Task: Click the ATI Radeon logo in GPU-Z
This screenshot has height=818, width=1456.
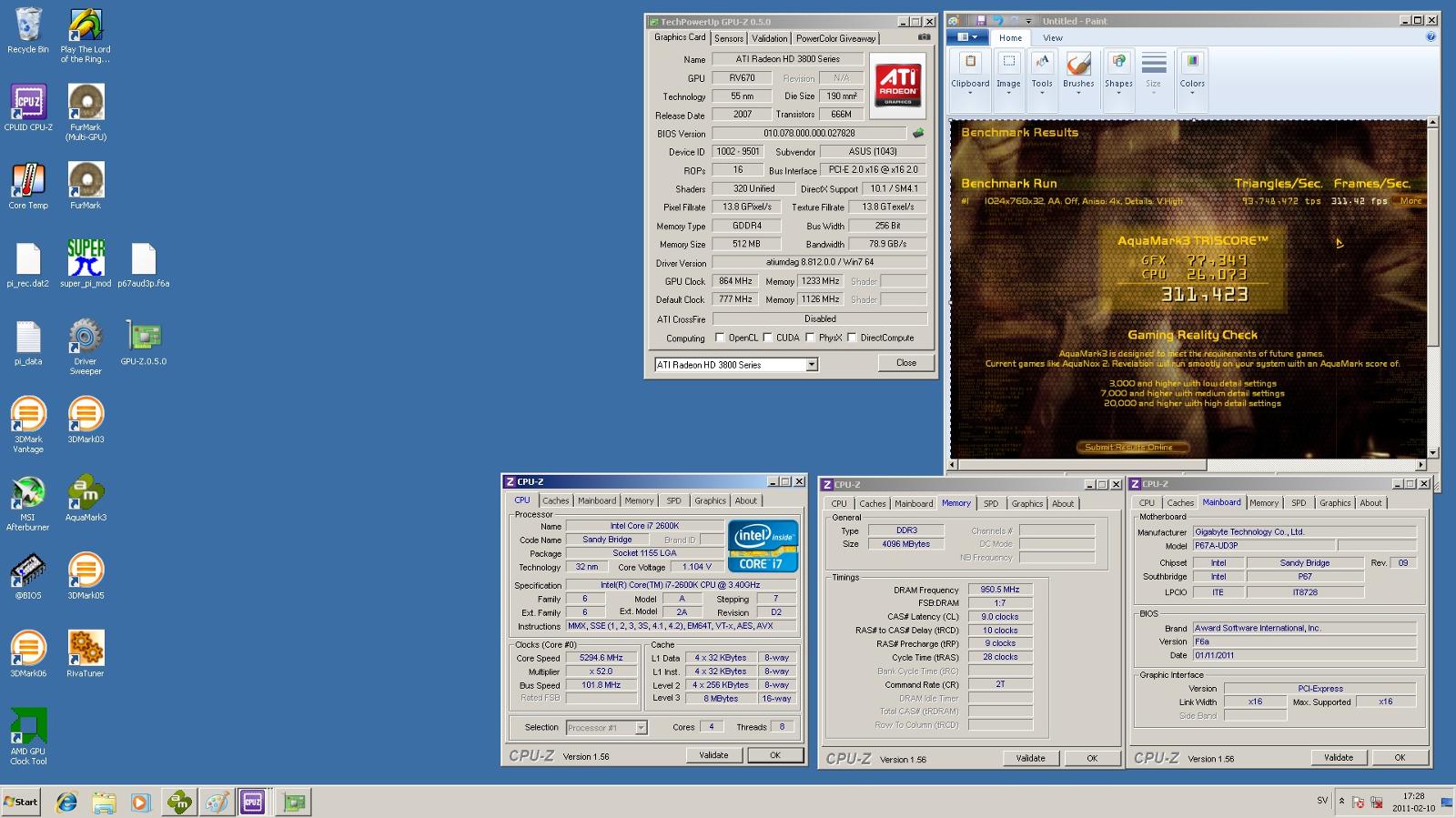Action: click(x=897, y=86)
